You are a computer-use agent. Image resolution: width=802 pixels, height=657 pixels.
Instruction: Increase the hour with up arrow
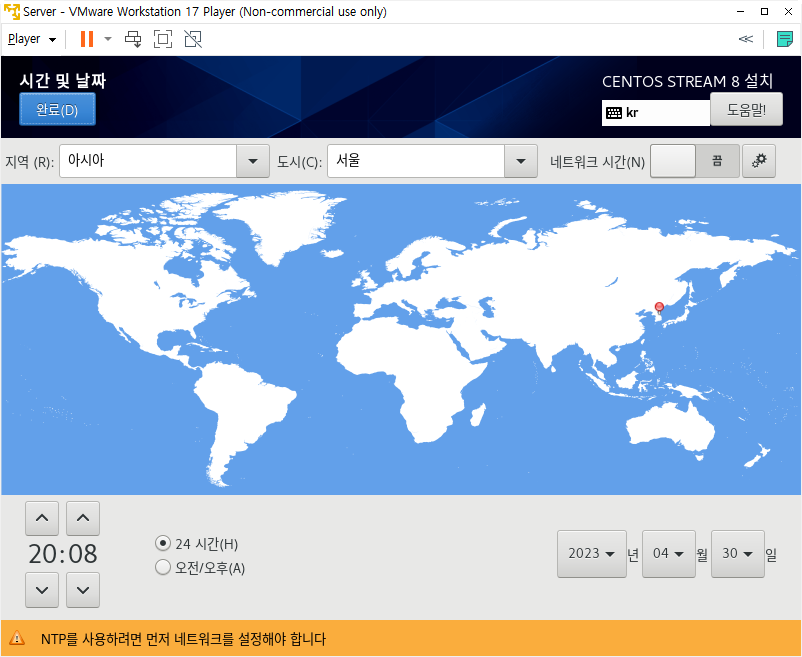[x=42, y=518]
